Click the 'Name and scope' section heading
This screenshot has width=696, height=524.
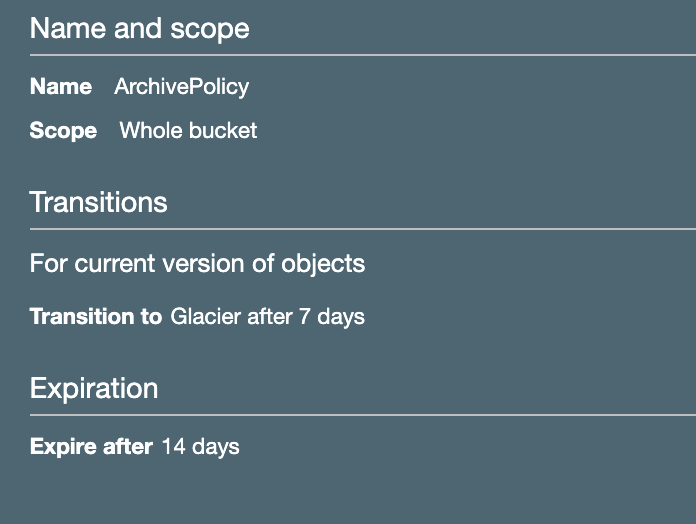139,28
